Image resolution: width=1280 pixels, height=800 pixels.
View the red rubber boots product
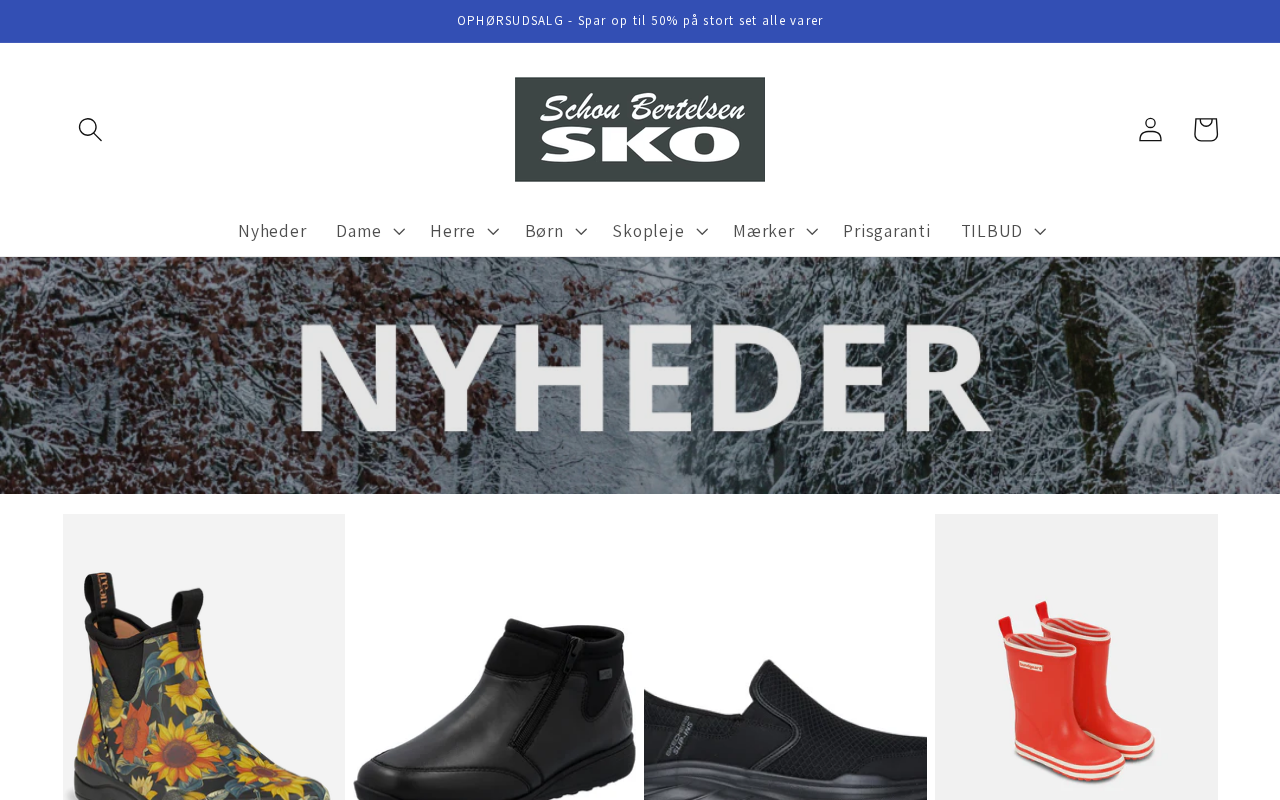click(1076, 657)
